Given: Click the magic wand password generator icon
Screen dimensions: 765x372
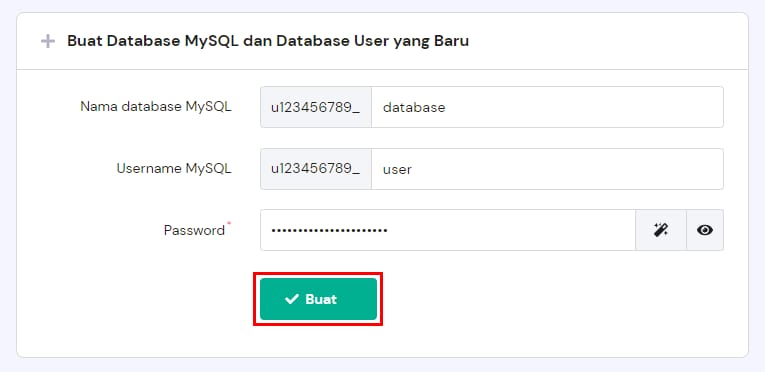Looking at the screenshot, I should point(661,230).
